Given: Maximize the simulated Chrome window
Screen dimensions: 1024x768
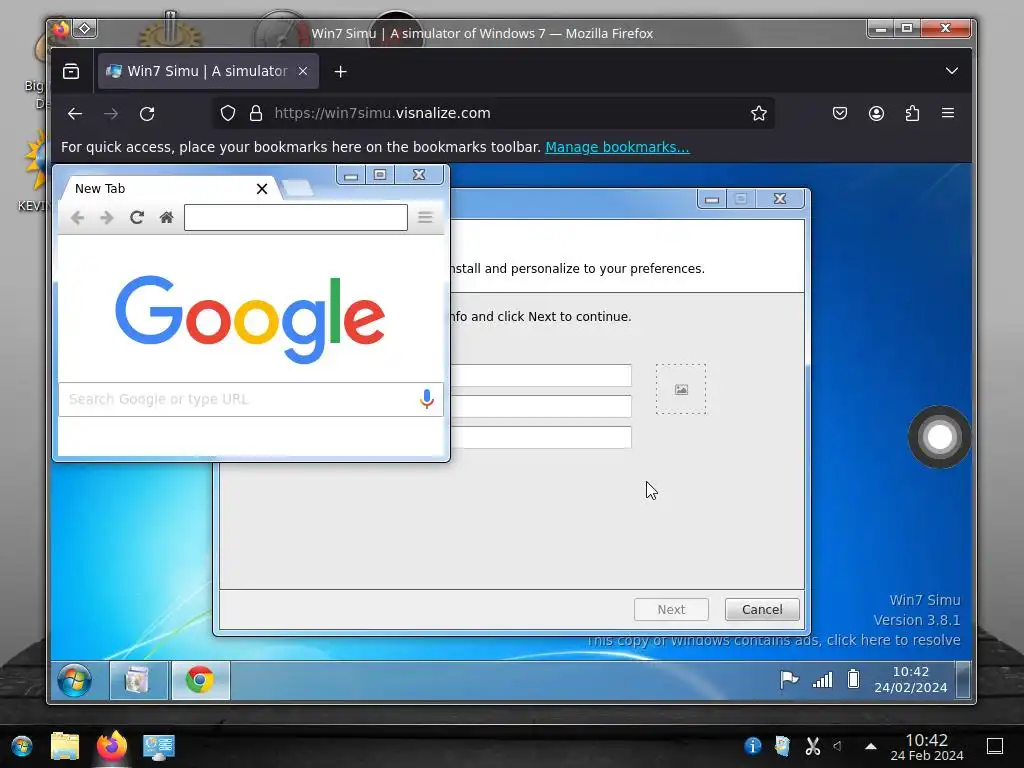Looking at the screenshot, I should click(380, 175).
